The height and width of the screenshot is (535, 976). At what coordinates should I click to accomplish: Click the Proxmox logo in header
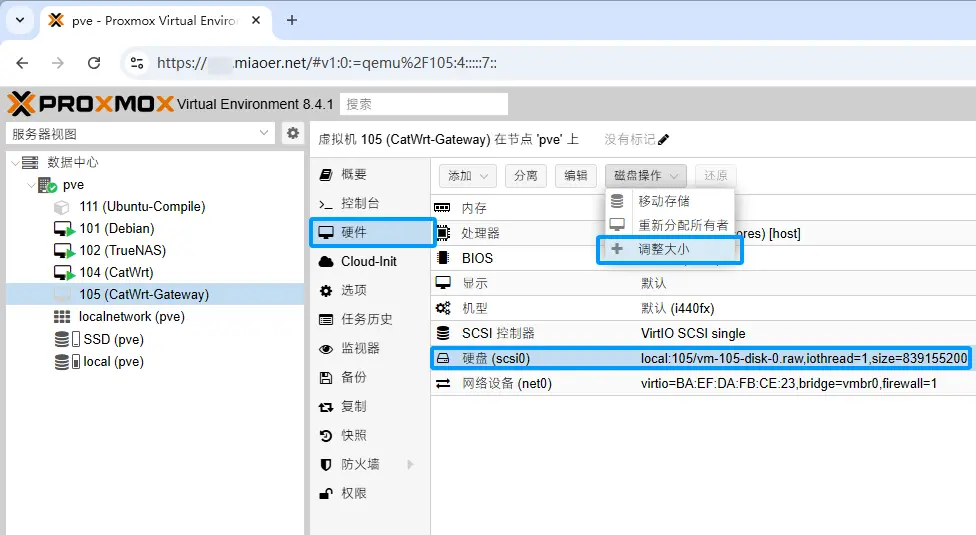[x=90, y=104]
